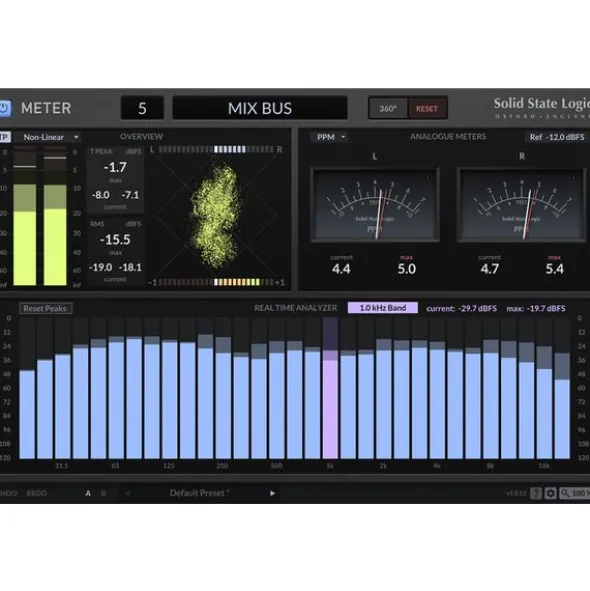The height and width of the screenshot is (591, 590).
Task: Click the left meter max value 5.0
Action: (x=407, y=269)
